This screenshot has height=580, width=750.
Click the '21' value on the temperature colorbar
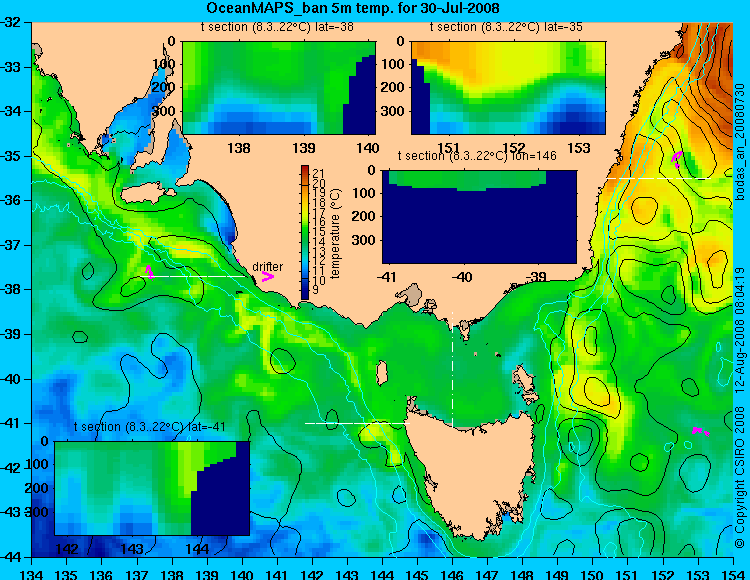(319, 174)
